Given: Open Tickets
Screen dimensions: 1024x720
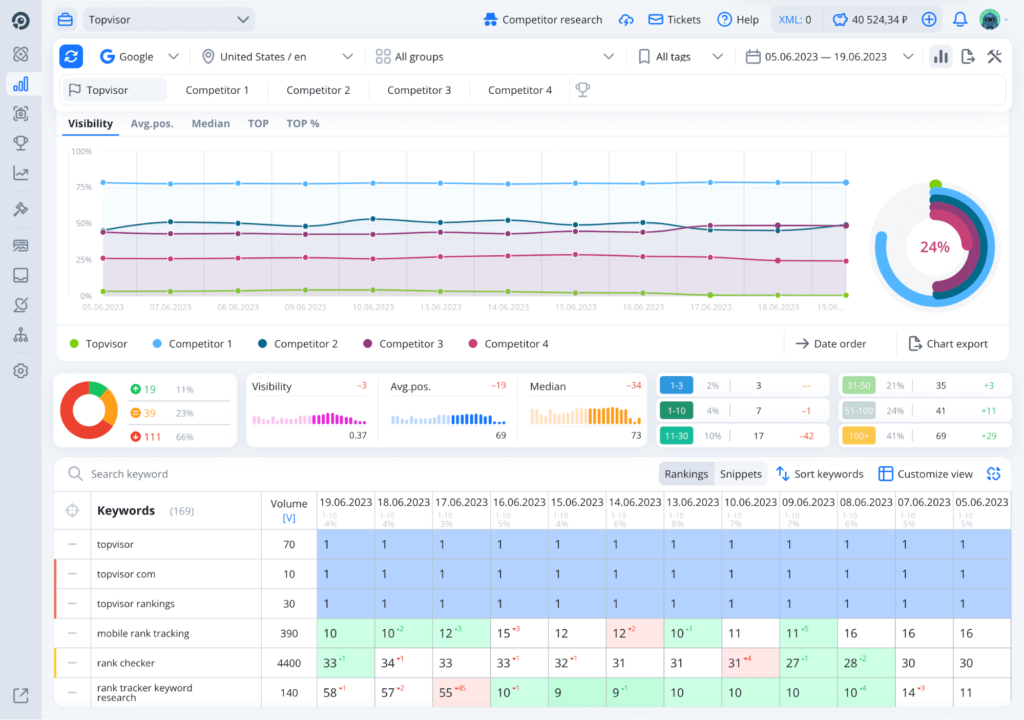Looking at the screenshot, I should pos(675,20).
